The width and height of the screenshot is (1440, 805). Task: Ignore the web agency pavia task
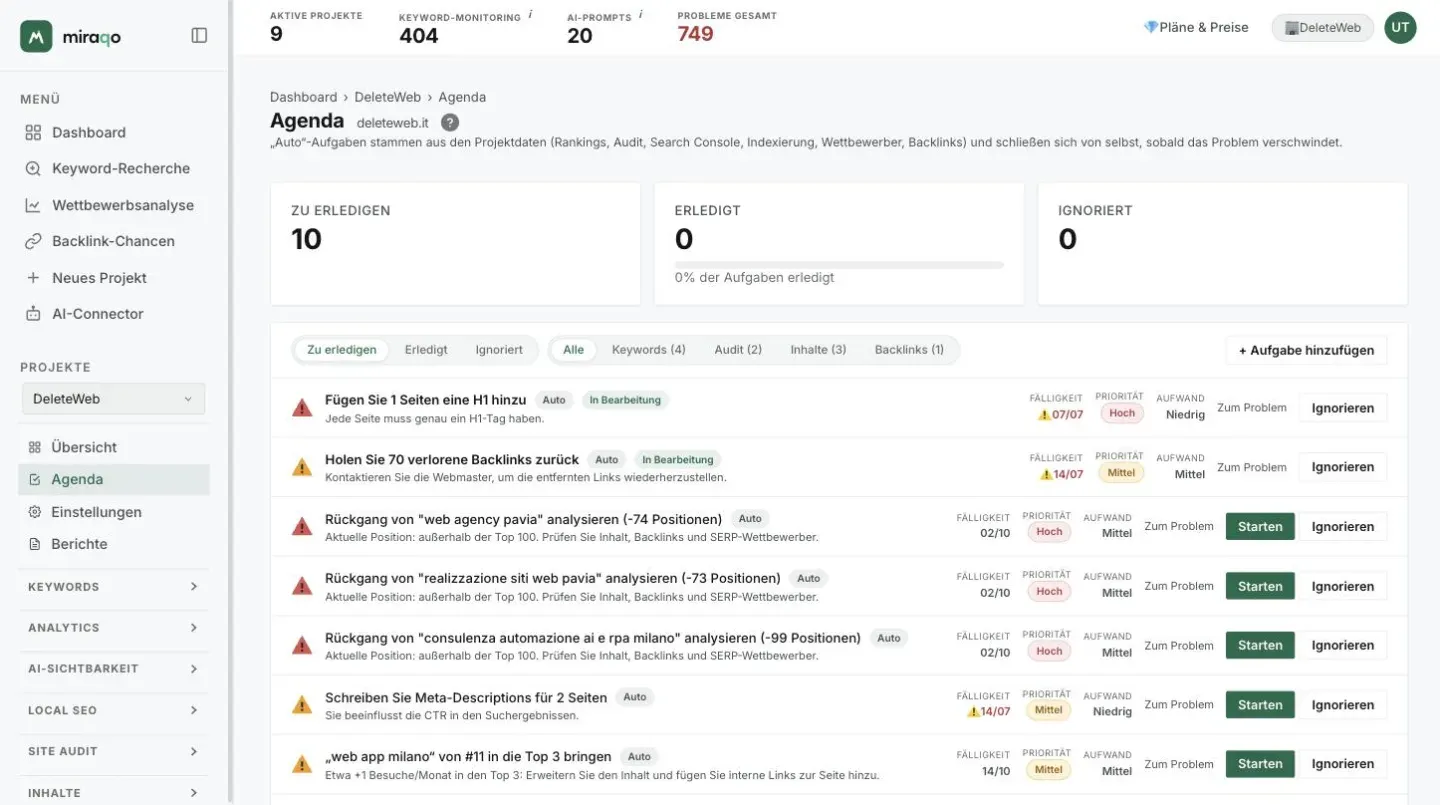pos(1343,526)
